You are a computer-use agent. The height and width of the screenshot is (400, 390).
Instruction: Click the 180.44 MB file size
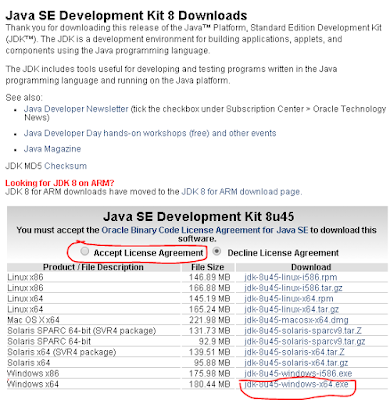pos(210,384)
